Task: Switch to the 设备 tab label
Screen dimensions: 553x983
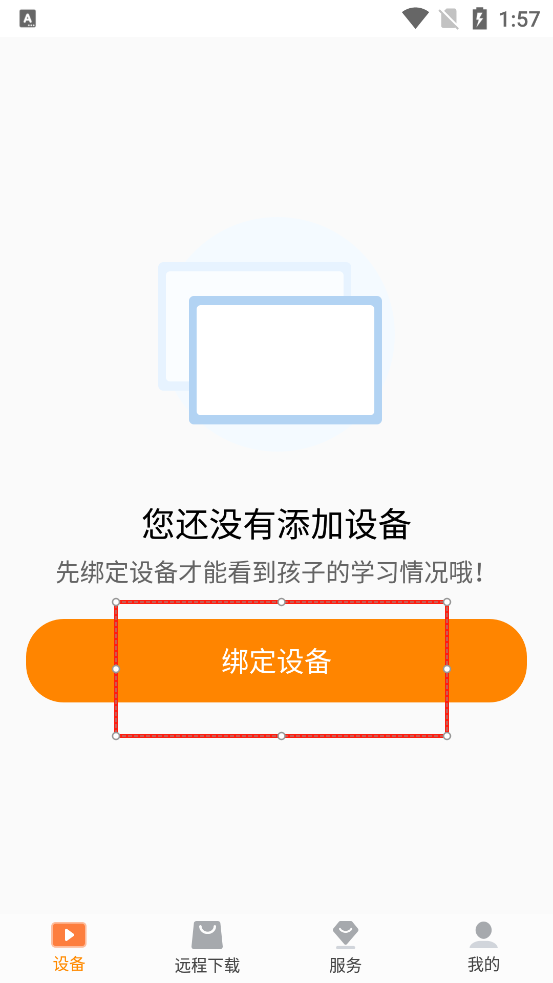Action: click(69, 964)
